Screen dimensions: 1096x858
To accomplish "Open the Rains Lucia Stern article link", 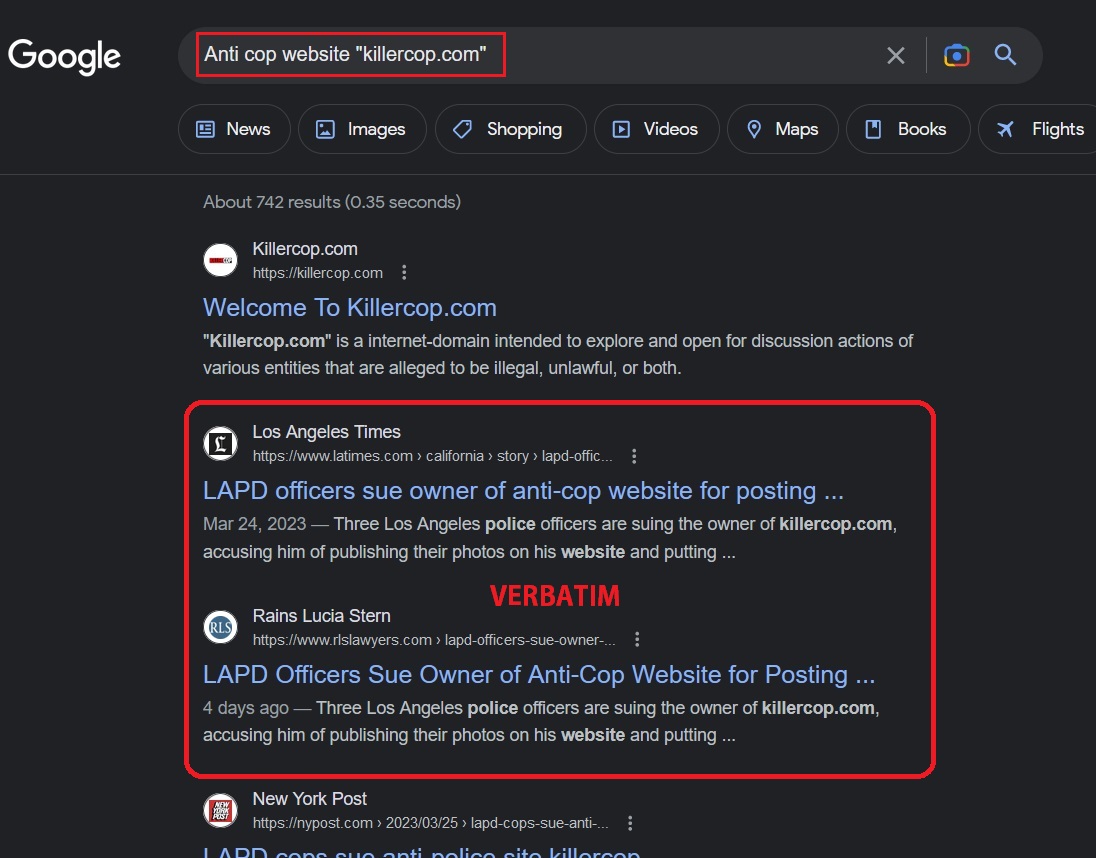I will (x=538, y=675).
